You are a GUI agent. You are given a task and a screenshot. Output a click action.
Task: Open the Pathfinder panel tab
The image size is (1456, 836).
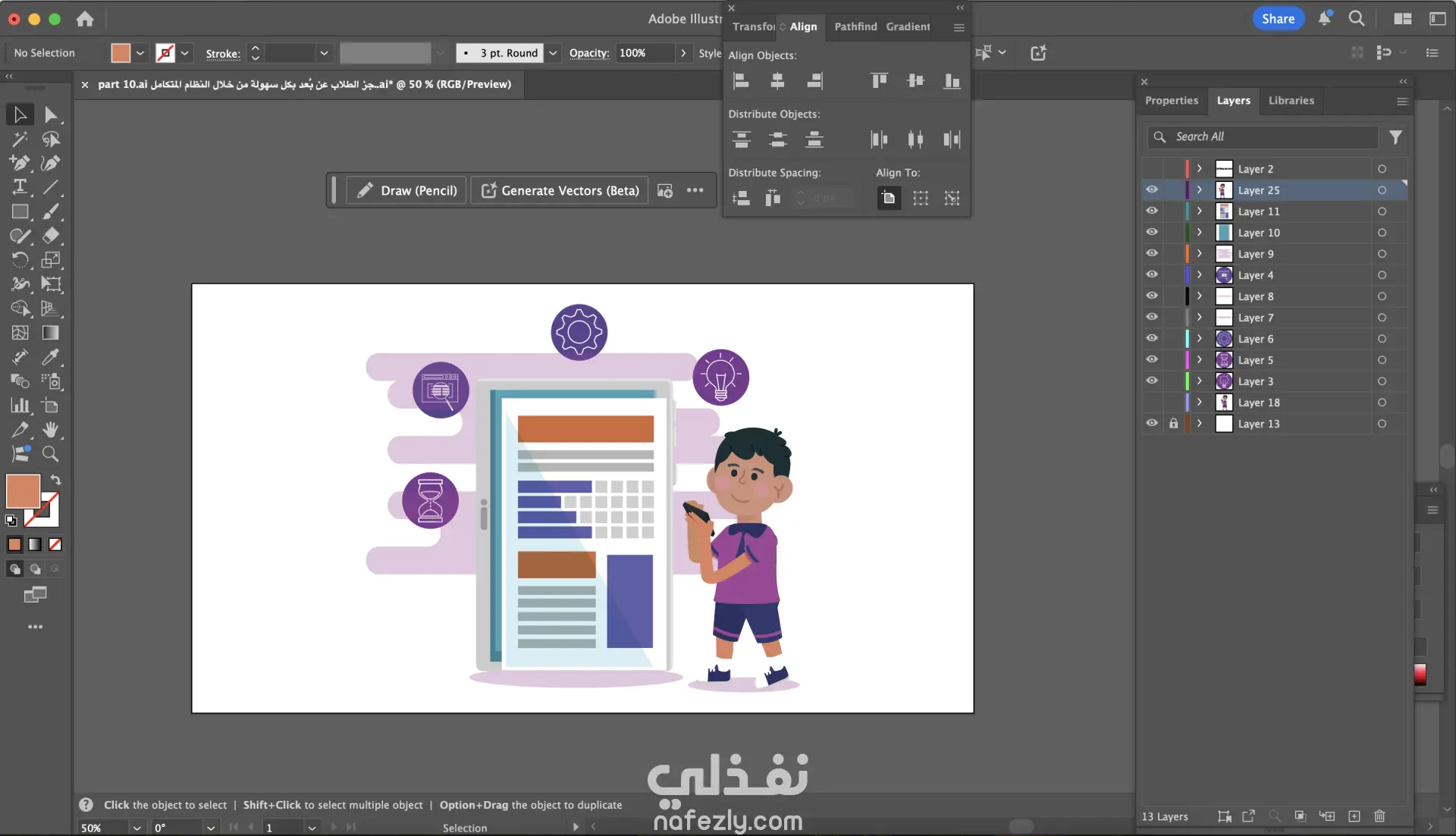[x=855, y=27]
